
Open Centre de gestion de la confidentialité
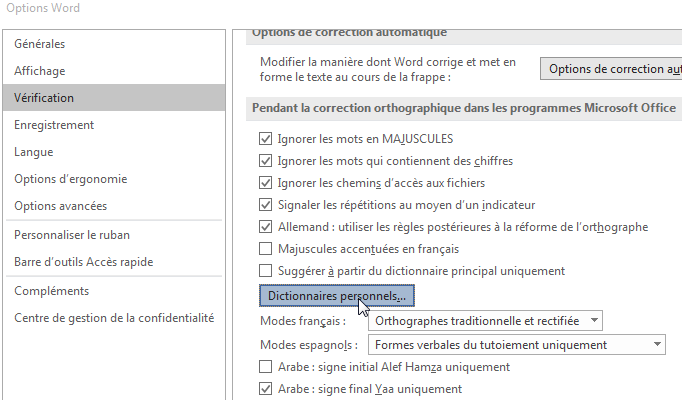click(x=114, y=318)
